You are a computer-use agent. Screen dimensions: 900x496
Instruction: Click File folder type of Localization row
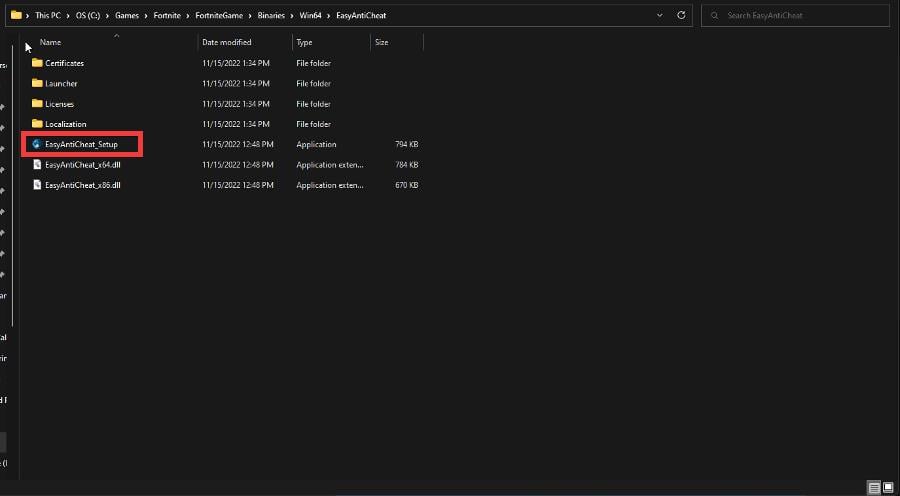313,125
